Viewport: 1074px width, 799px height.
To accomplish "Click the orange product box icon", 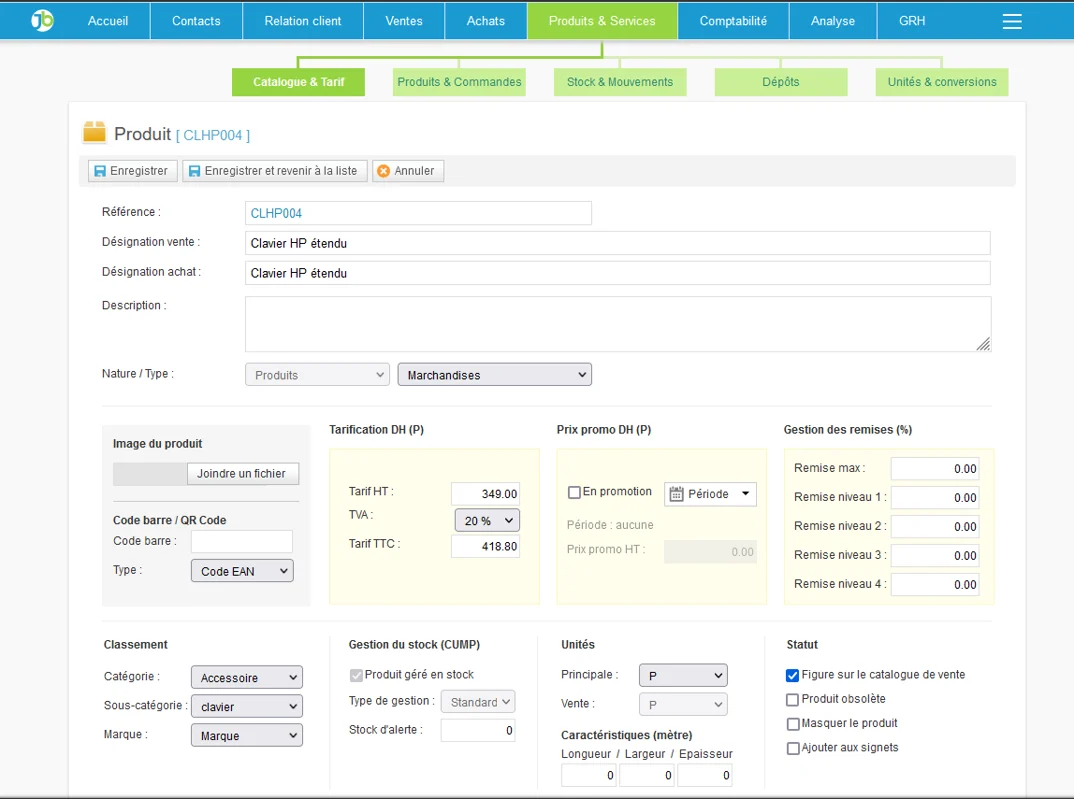I will tap(94, 133).
